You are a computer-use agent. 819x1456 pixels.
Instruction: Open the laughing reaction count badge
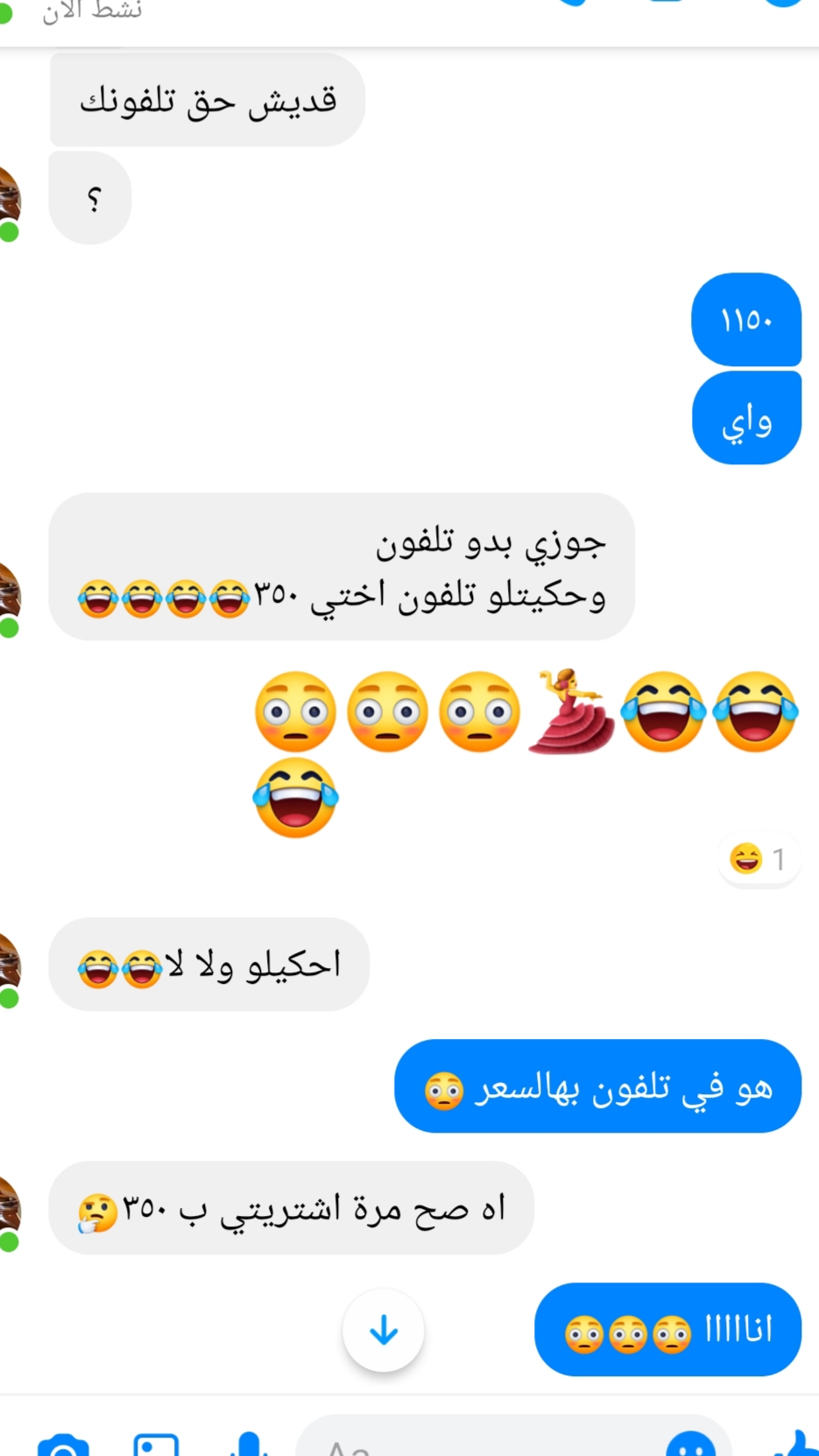[x=758, y=859]
